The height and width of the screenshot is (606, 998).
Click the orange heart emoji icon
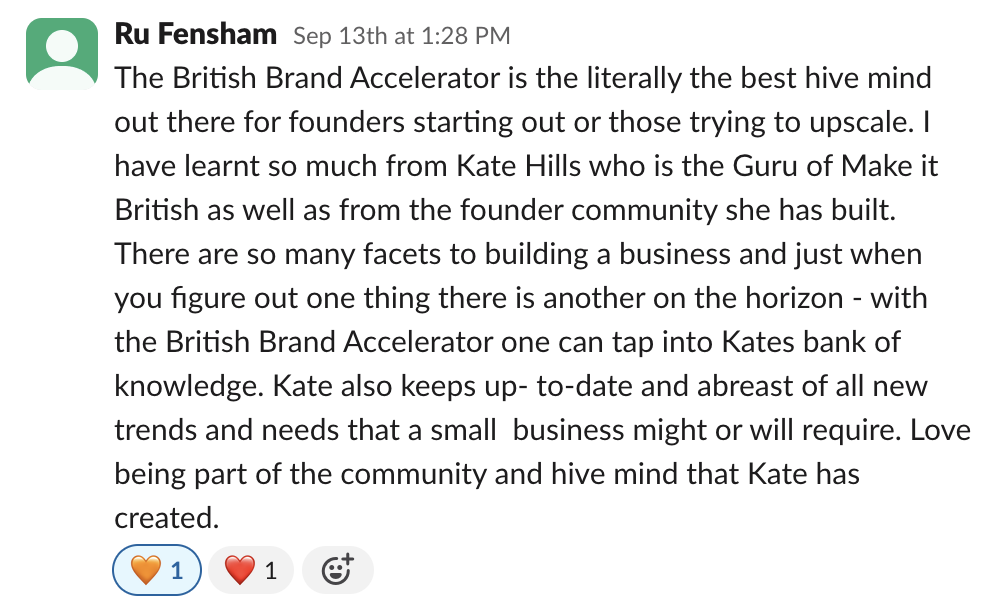(145, 570)
